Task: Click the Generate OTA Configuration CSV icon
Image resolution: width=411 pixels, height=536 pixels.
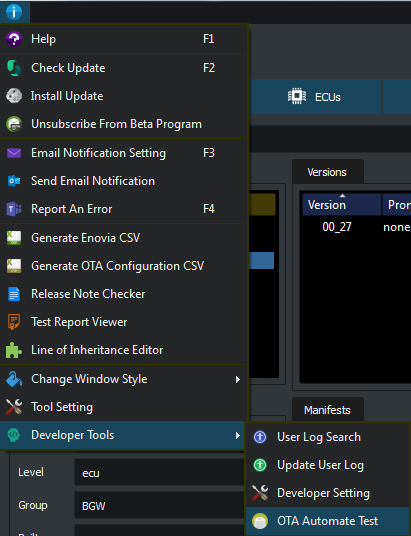Action: tap(14, 266)
